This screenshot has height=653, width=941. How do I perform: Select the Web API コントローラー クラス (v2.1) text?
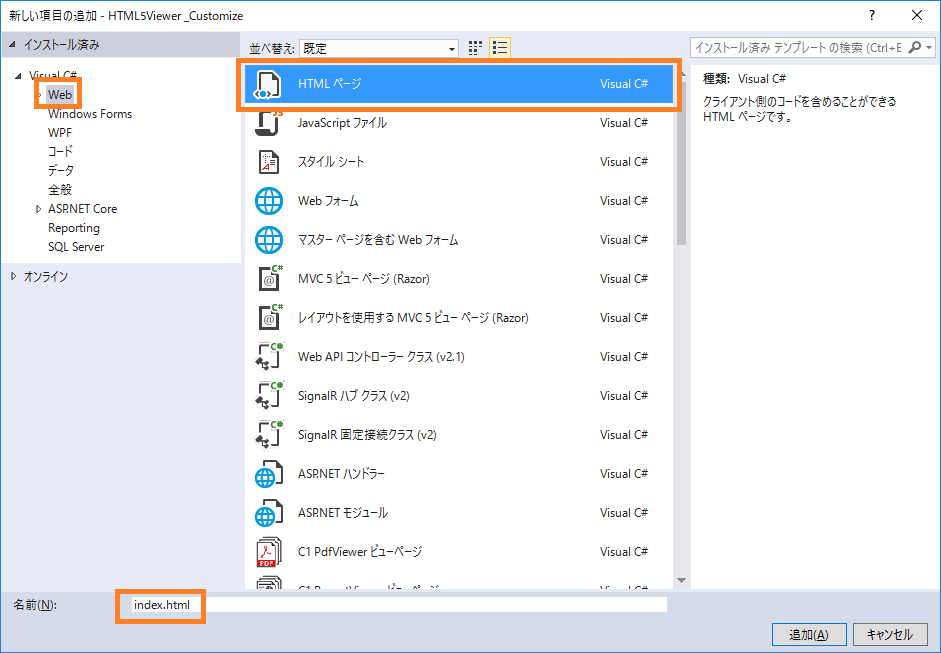point(381,357)
